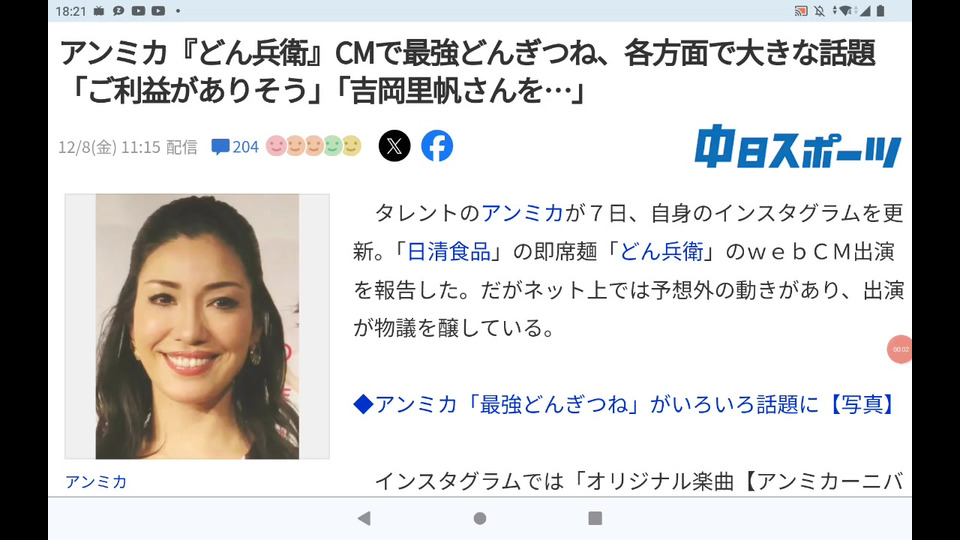Click the yellow reaction emoji at the end

(351, 146)
